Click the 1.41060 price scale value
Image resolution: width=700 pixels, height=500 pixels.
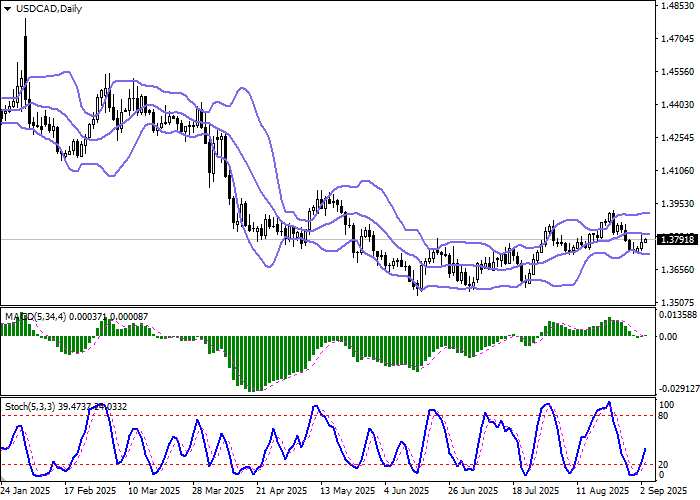click(677, 171)
